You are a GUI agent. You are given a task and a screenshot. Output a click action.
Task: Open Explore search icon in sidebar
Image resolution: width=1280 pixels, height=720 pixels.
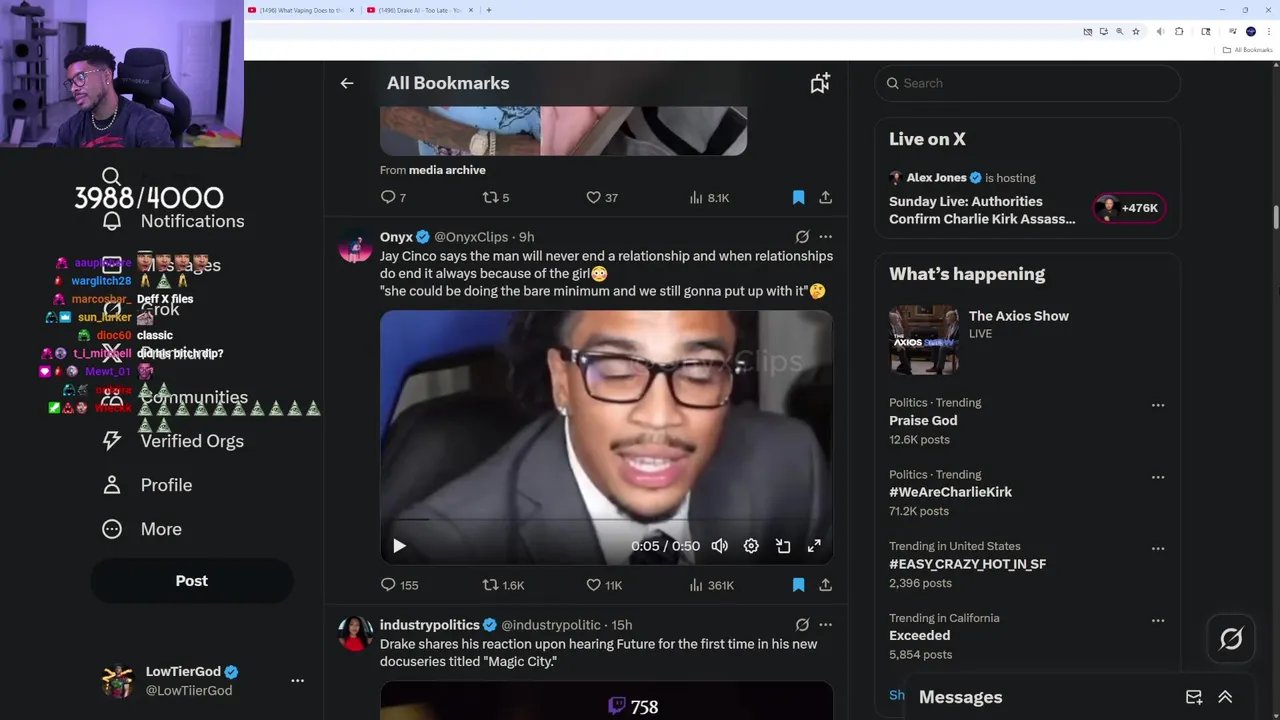point(111,177)
